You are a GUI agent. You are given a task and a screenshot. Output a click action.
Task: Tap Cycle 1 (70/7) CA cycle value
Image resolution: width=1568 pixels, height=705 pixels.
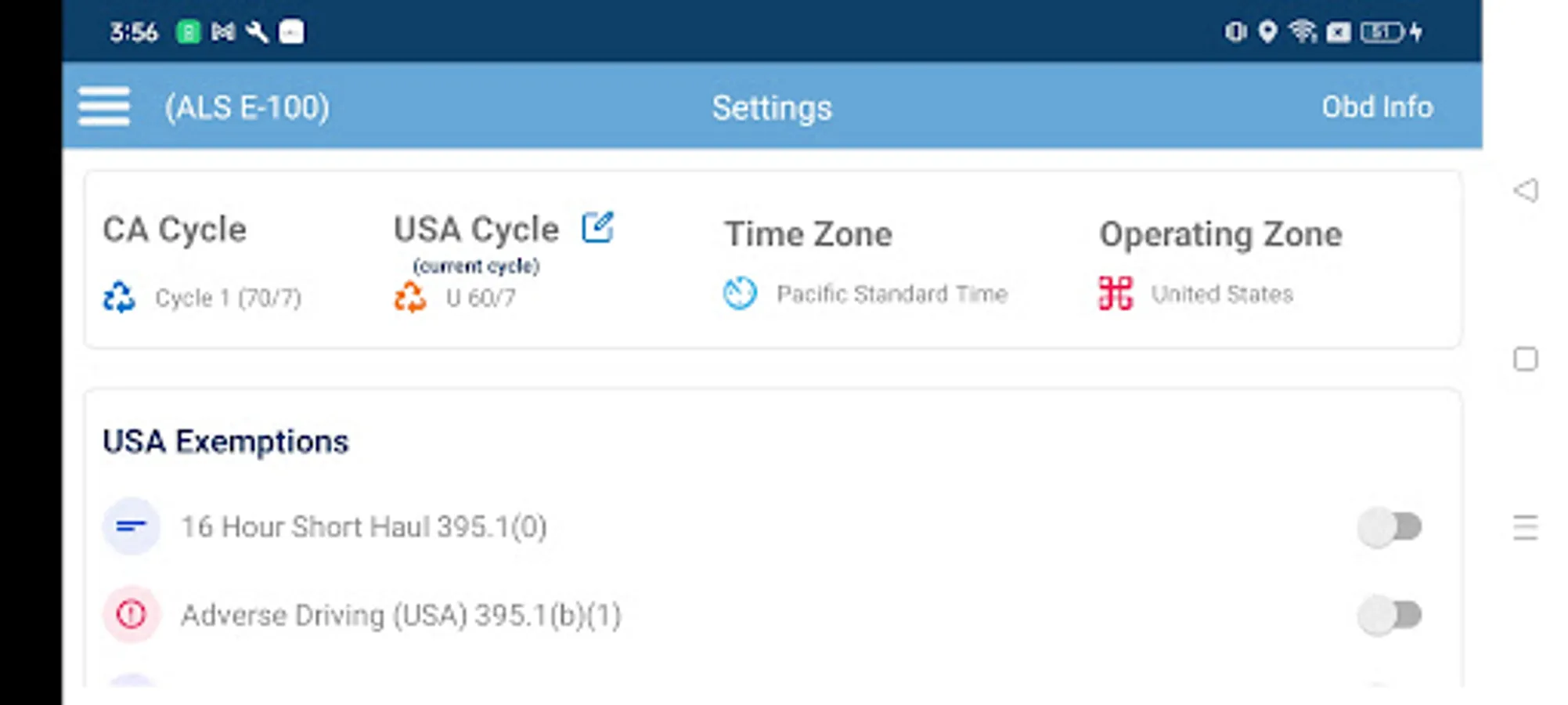click(228, 298)
